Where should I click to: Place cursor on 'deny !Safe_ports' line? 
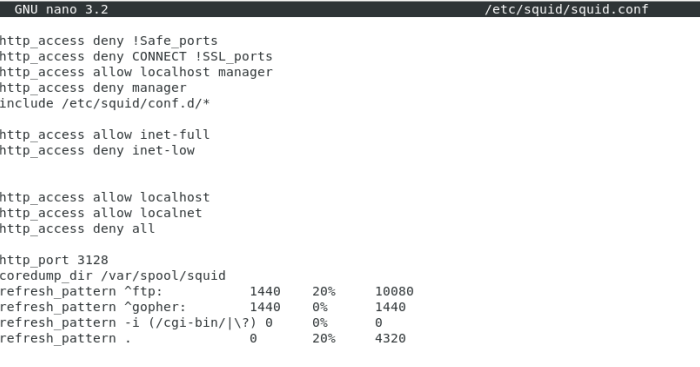click(x=108, y=41)
